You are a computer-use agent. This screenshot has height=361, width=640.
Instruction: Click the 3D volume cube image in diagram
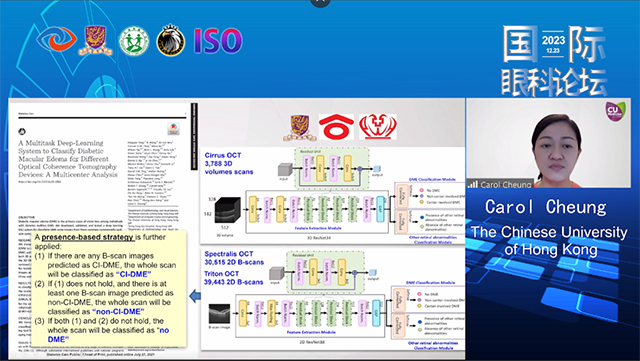(228, 210)
